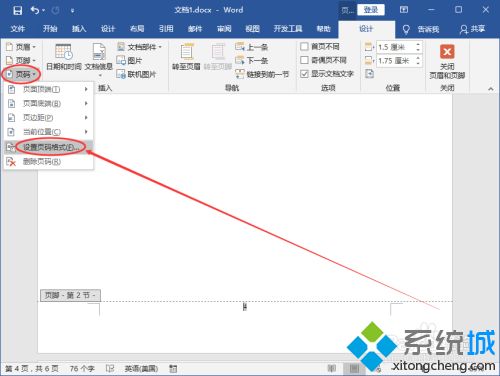Open the 页面顶端(T) submenu item
The width and height of the screenshot is (500, 376).
pyautogui.click(x=48, y=89)
